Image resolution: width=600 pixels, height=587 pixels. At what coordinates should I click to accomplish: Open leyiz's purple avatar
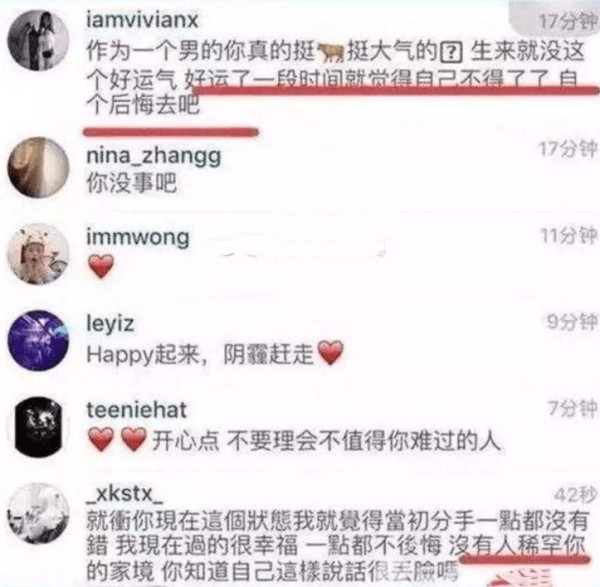(x=38, y=341)
